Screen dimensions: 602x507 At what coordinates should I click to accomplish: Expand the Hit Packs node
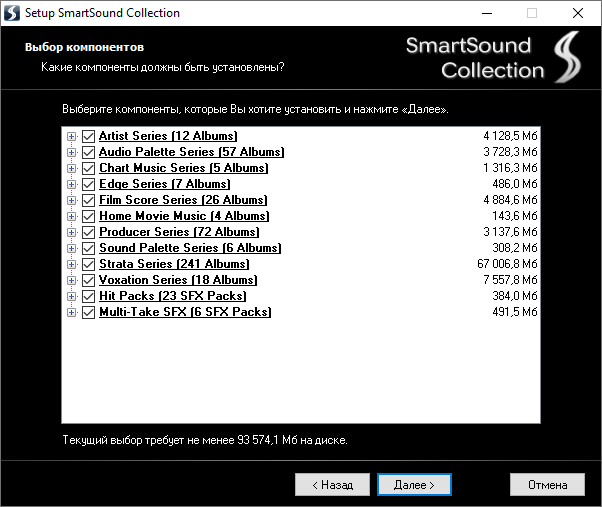(71, 296)
